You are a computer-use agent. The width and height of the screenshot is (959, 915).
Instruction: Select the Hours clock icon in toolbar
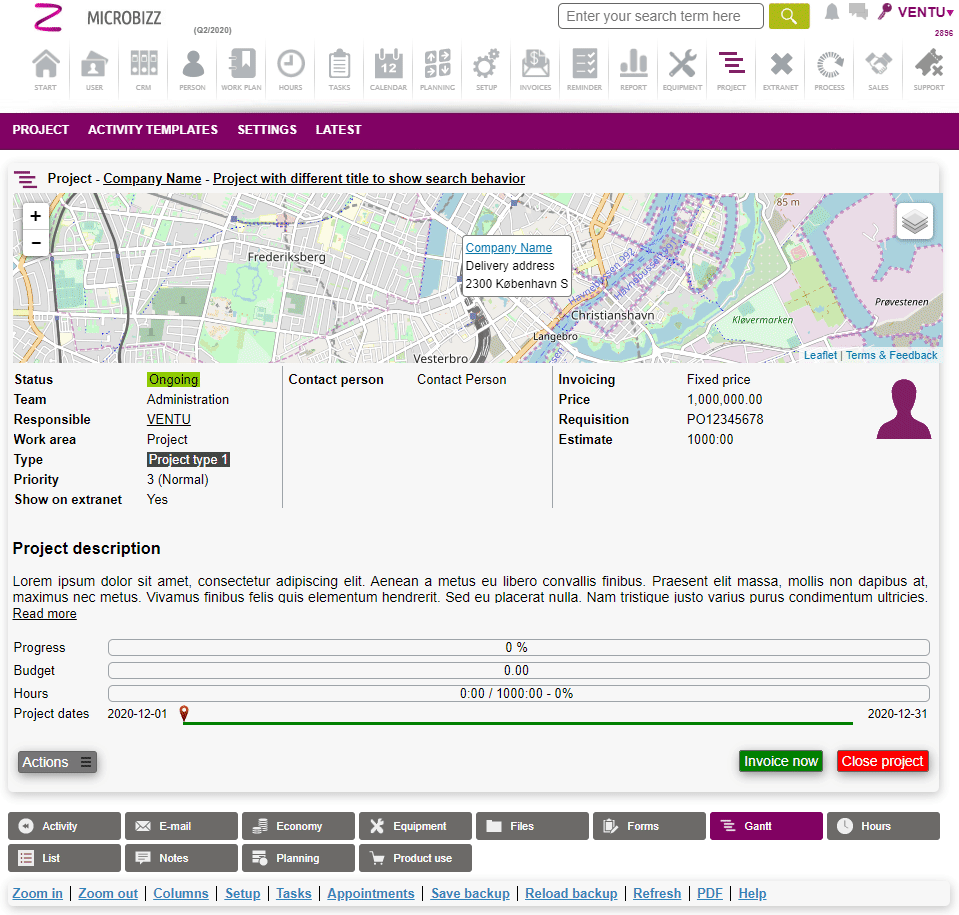click(290, 67)
